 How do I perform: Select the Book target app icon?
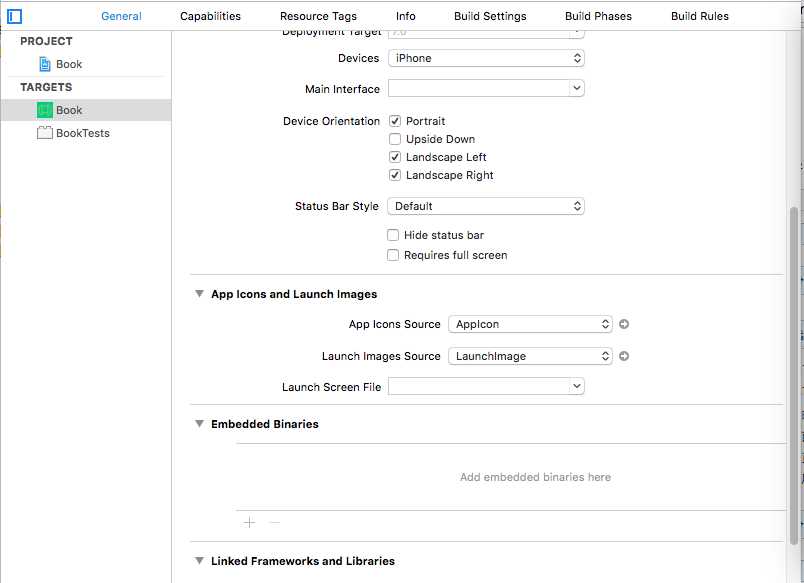(45, 110)
